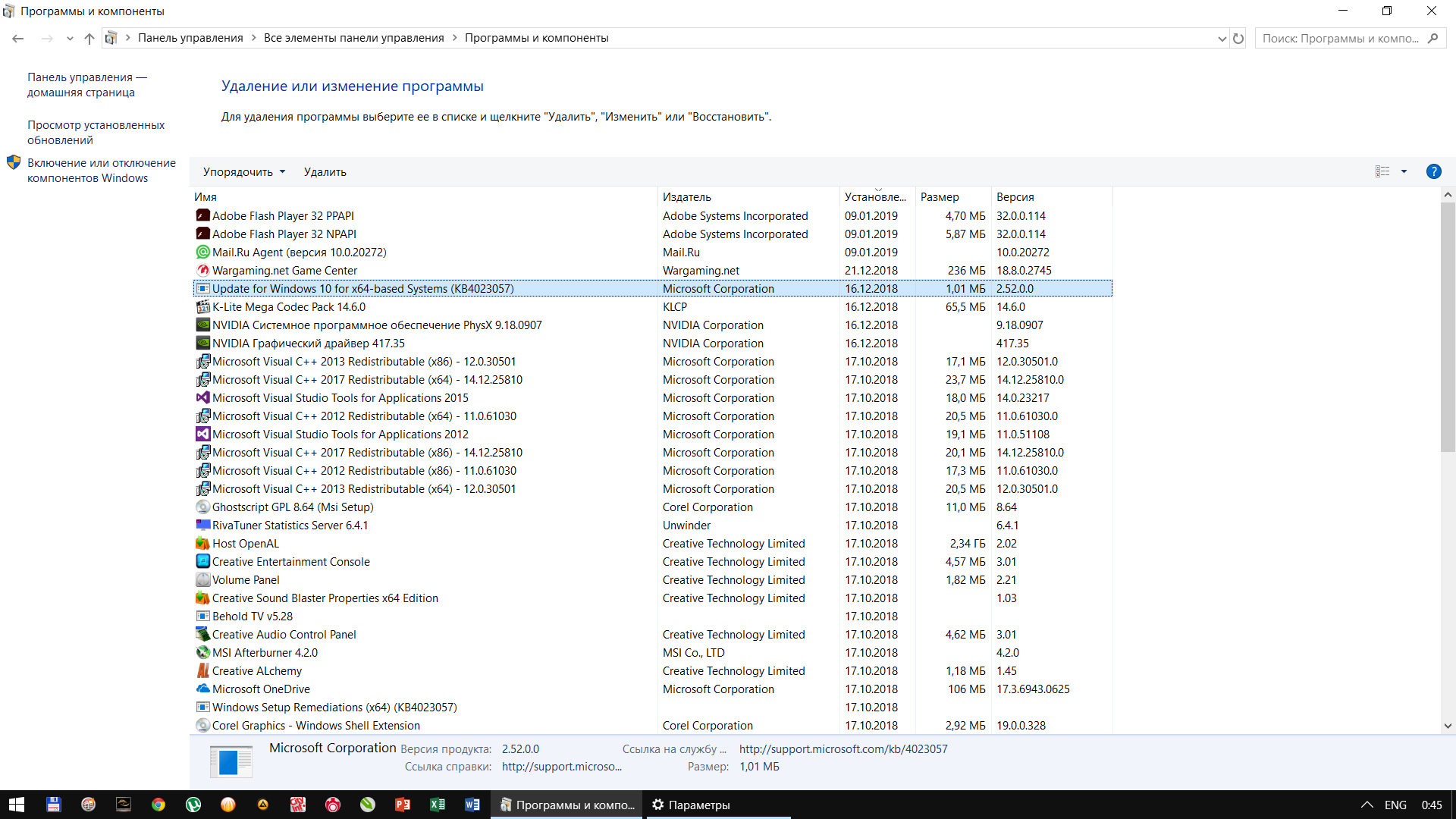
Task: Click the scroll down arrow of list
Action: pos(1448,726)
